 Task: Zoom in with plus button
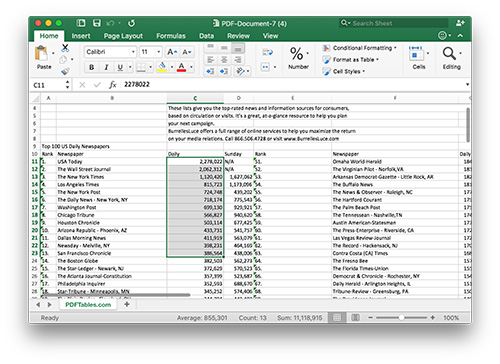click(x=433, y=318)
